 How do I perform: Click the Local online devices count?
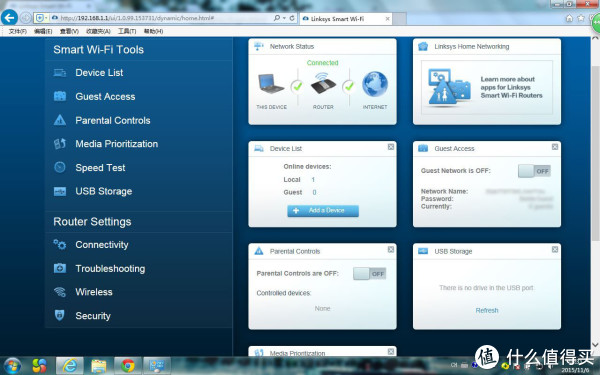(x=313, y=179)
